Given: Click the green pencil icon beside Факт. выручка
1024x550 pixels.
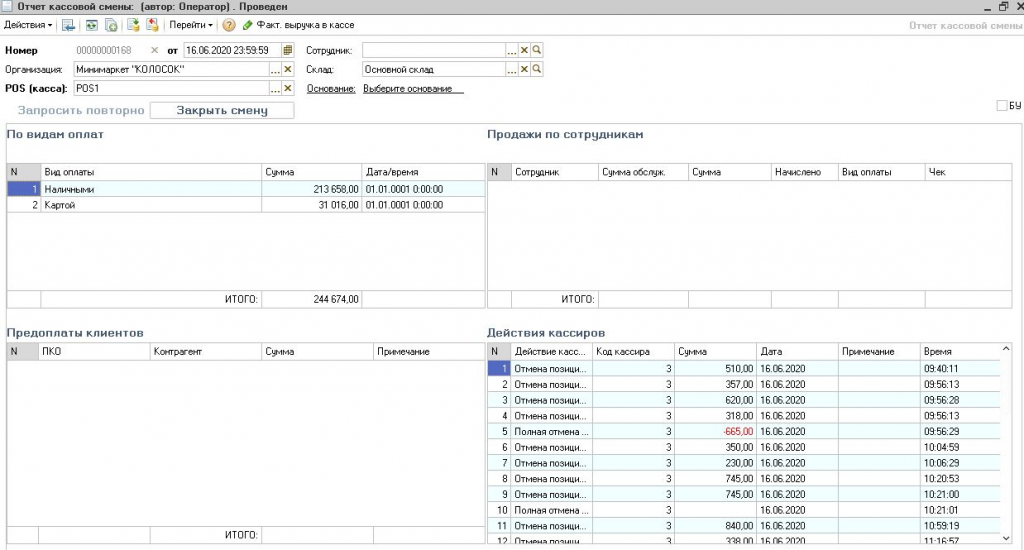Looking at the screenshot, I should [x=248, y=25].
